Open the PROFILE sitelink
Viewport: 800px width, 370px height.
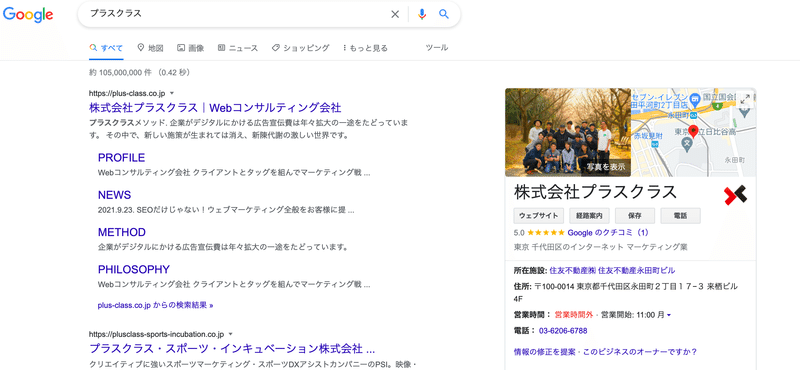pos(121,158)
